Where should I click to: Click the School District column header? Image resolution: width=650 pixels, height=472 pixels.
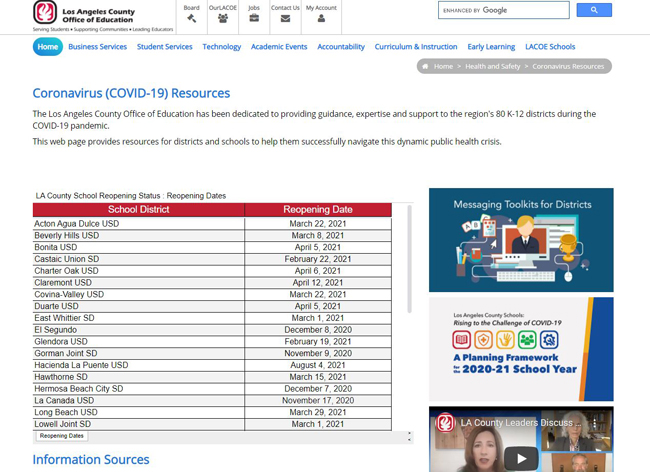tap(138, 210)
